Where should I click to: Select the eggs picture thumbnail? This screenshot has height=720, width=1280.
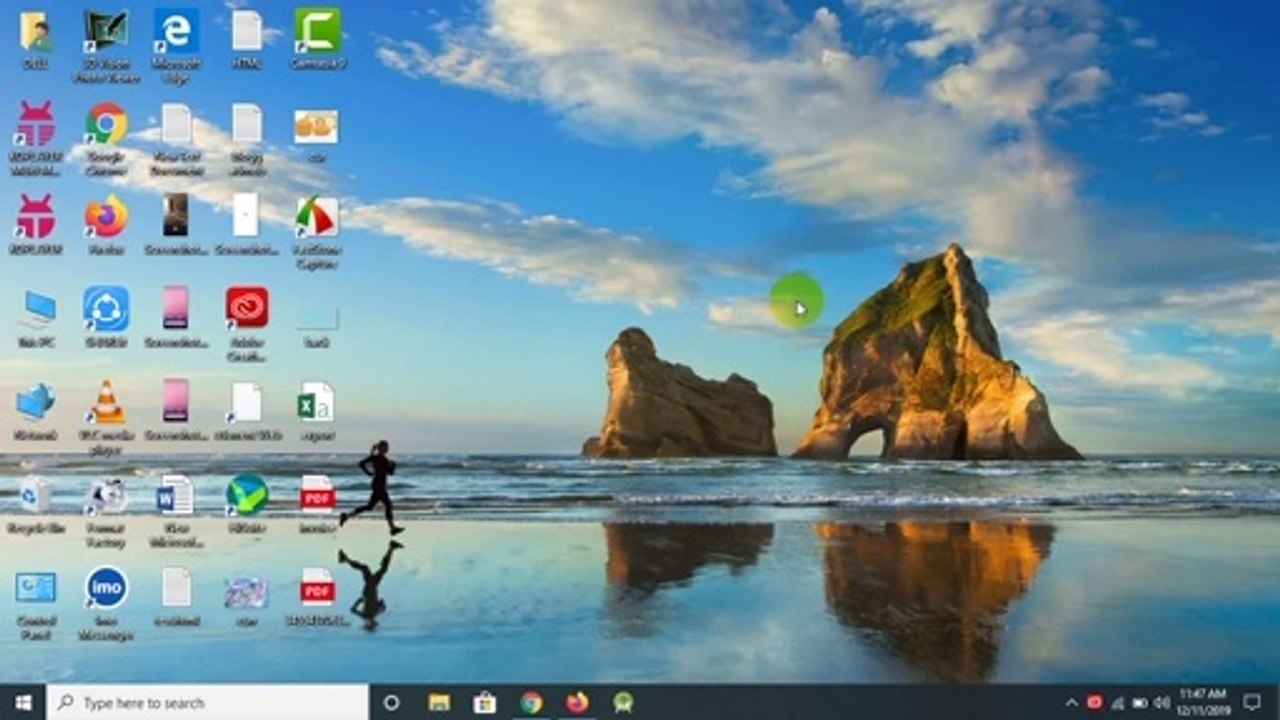(x=316, y=127)
